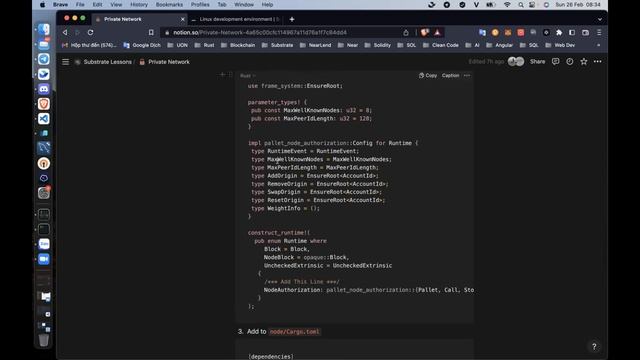This screenshot has height=360, width=640.
Task: Open the Blockchain bookmarks folder
Action: pyautogui.click(x=238, y=45)
